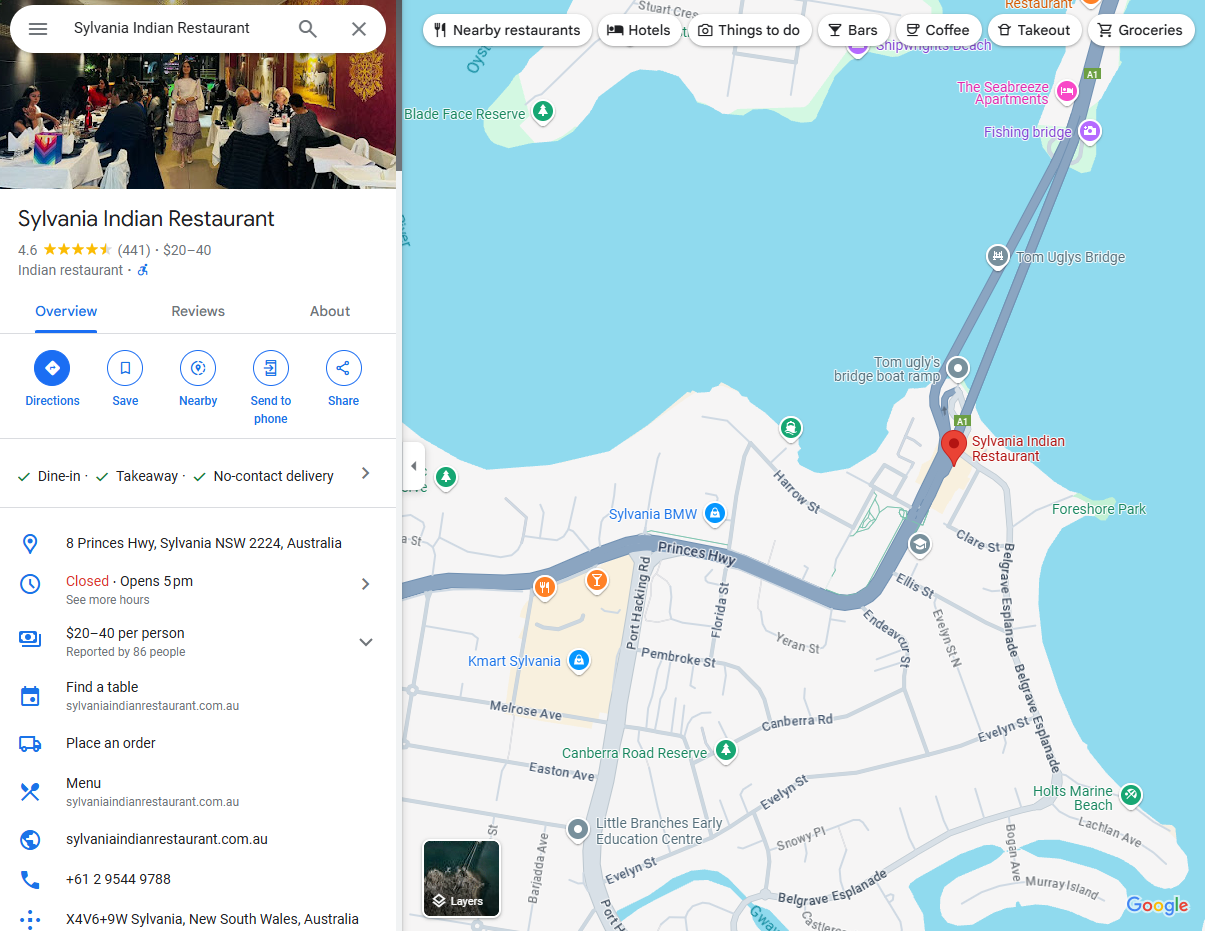Click the 4.6 star rating stars
Image resolution: width=1205 pixels, height=931 pixels.
click(x=77, y=250)
